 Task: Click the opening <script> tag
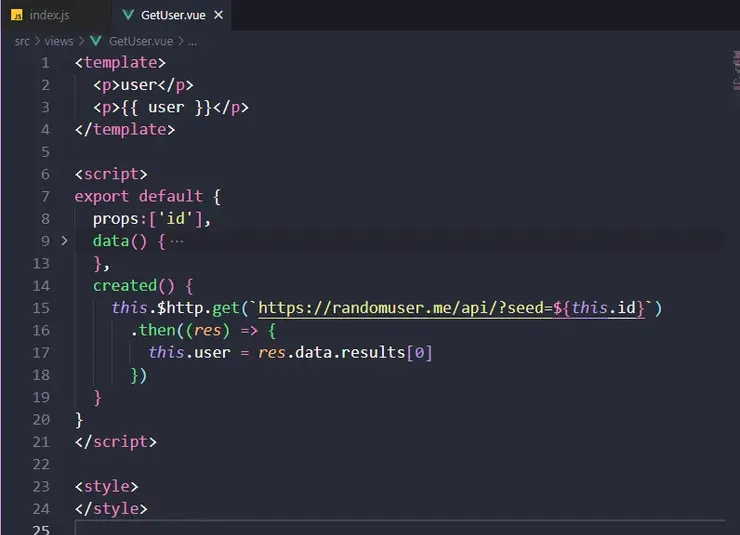coord(111,175)
